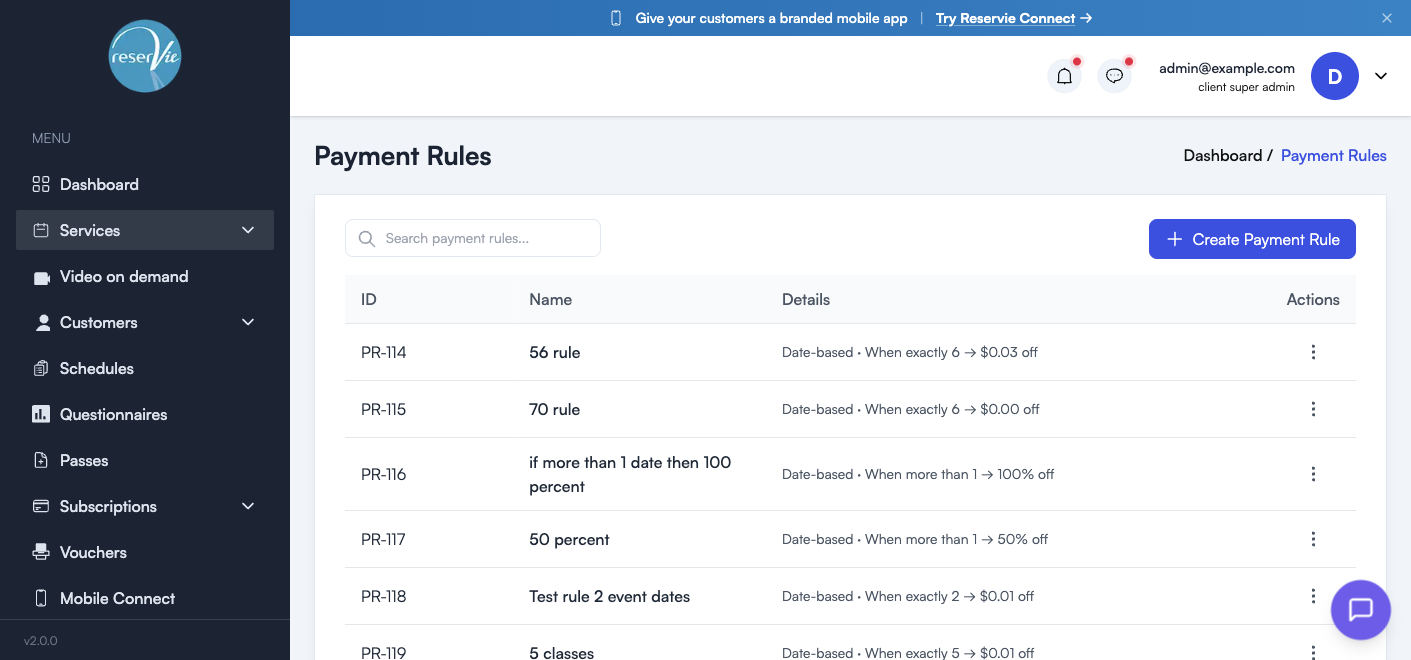Image resolution: width=1411 pixels, height=660 pixels.
Task: Click Dashboard in the breadcrumb
Action: coord(1222,156)
